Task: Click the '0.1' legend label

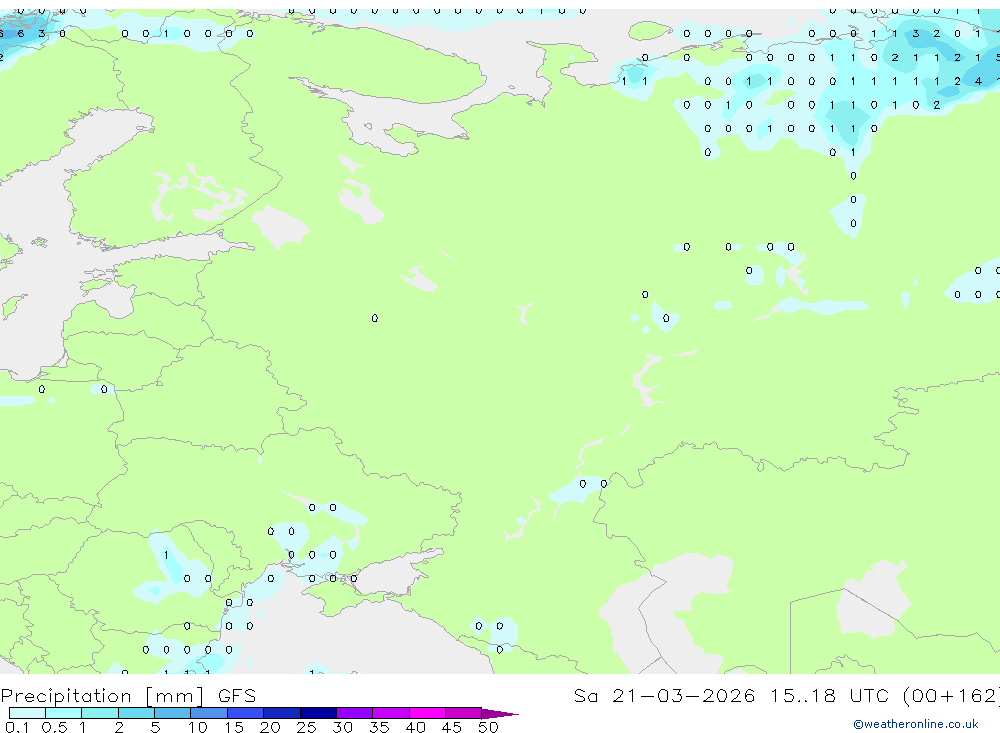Action: (17, 727)
